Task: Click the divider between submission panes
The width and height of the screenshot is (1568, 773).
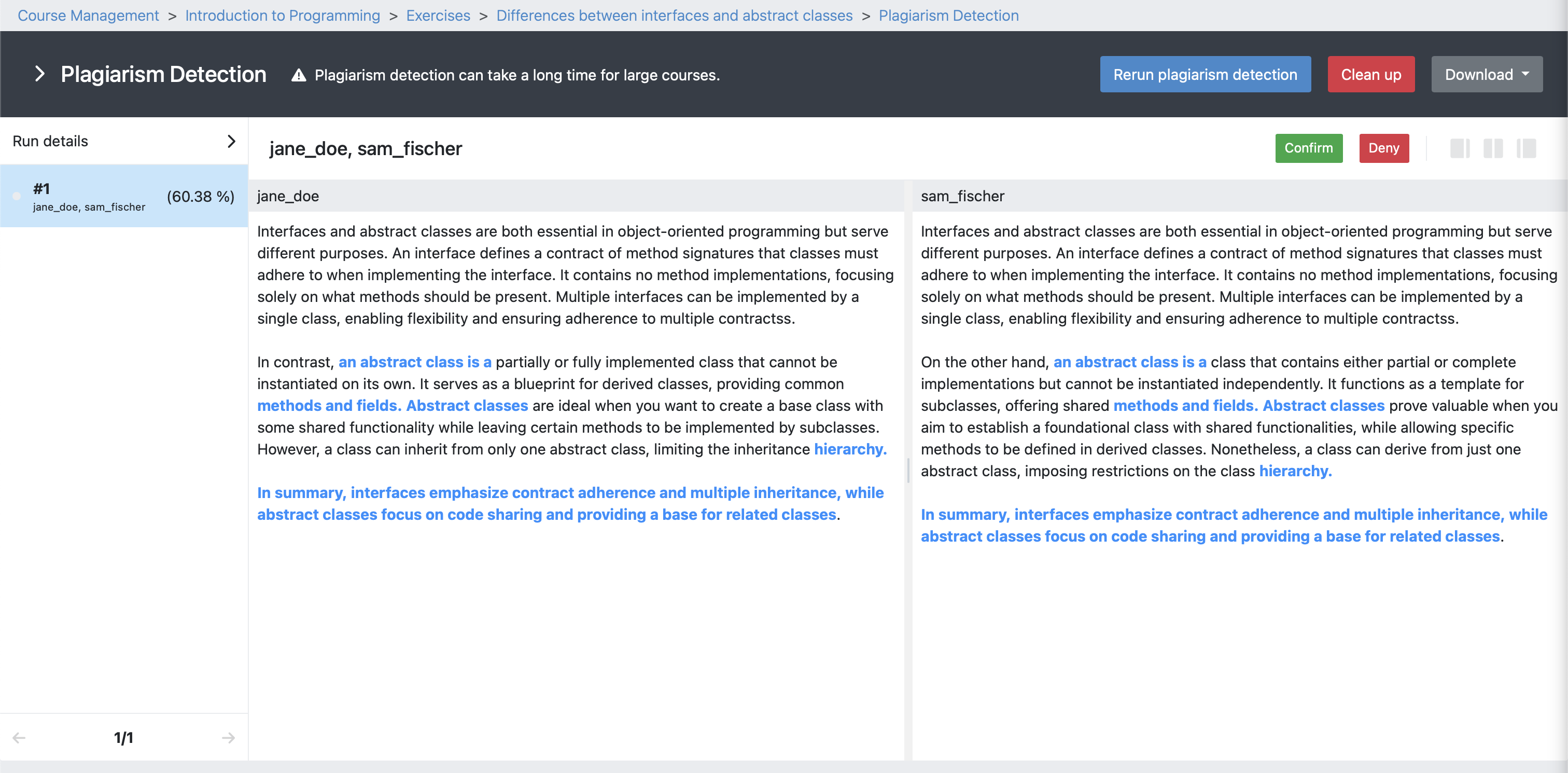Action: pos(907,470)
